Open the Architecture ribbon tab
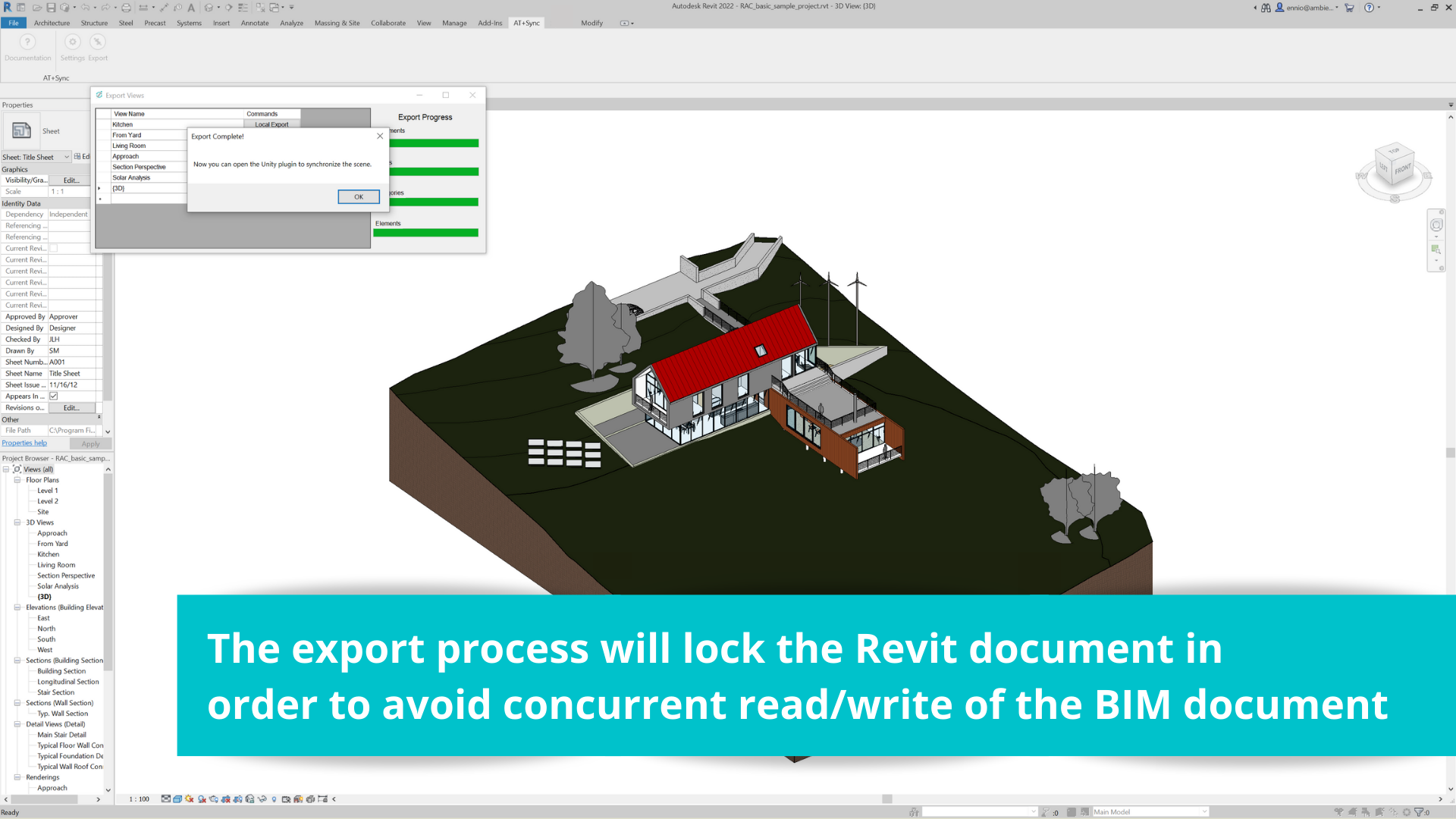1456x819 pixels. [x=52, y=23]
